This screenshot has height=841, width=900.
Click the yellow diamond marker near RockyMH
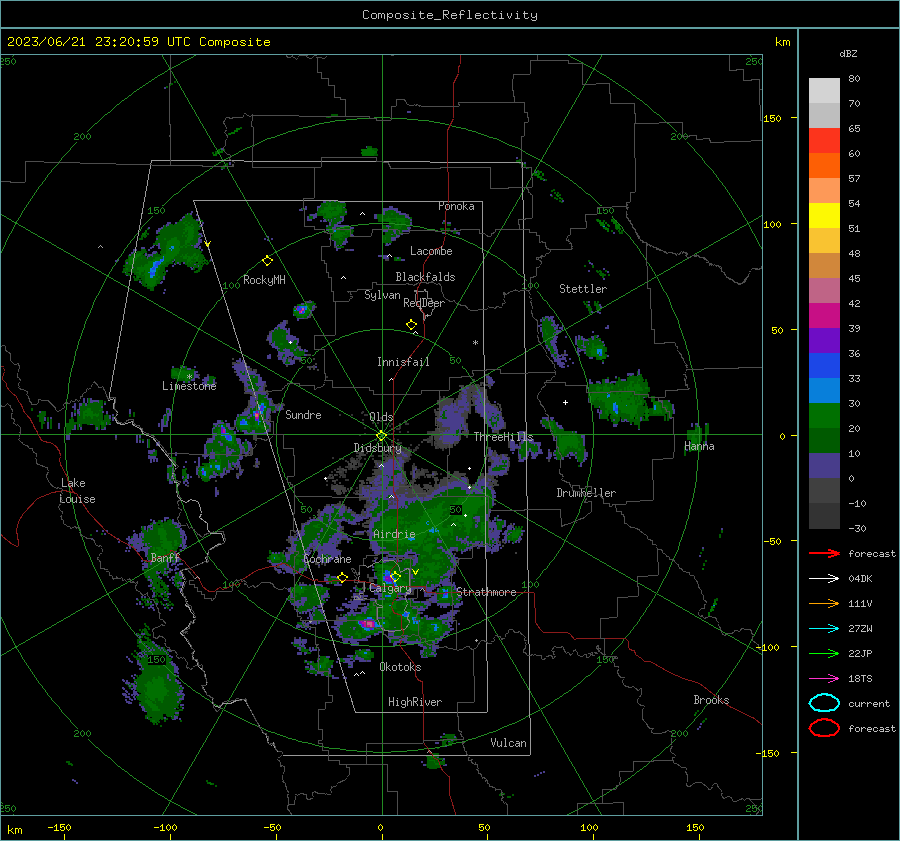[x=267, y=261]
